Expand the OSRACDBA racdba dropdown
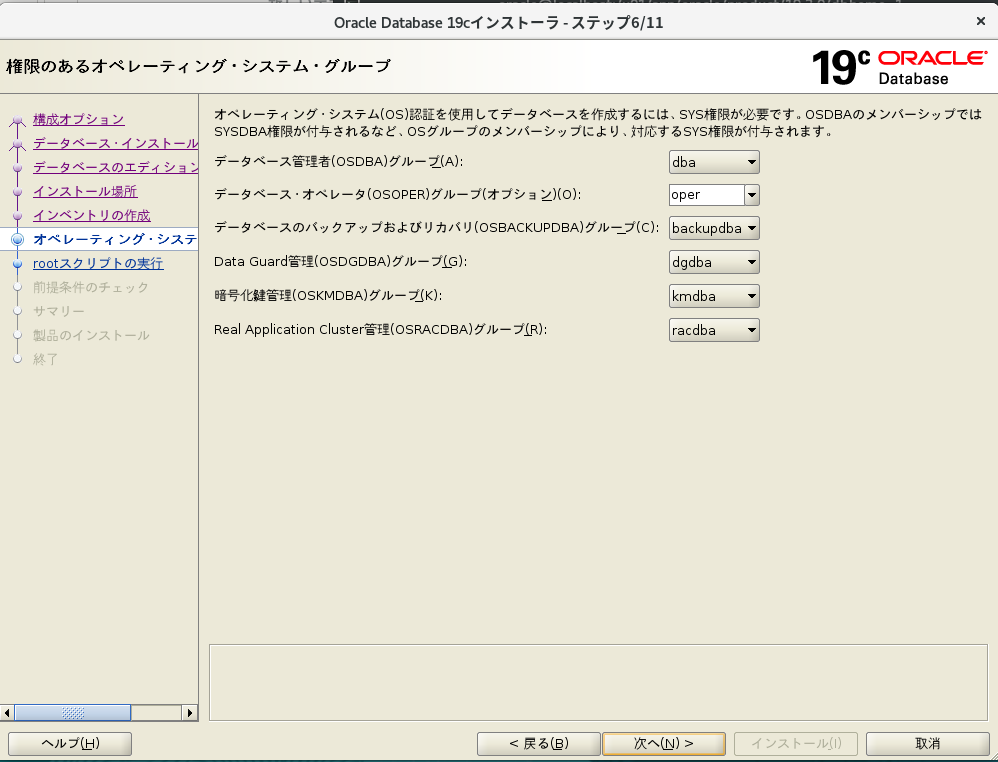This screenshot has width=998, height=762. point(714,330)
